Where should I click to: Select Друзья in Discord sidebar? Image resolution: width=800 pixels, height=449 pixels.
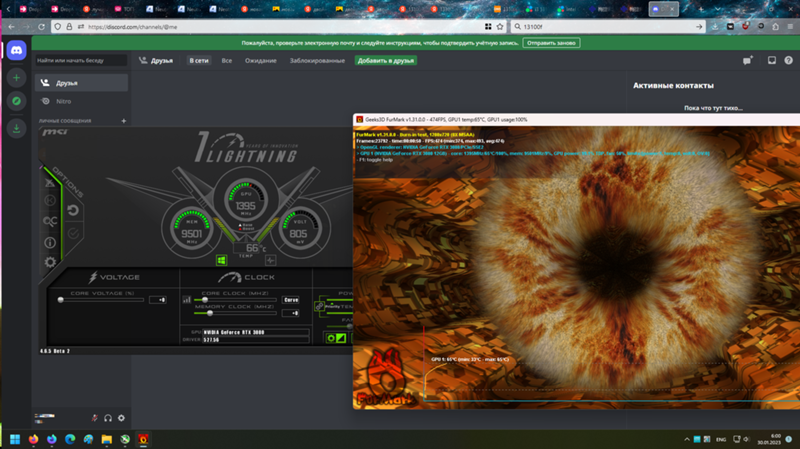[81, 83]
